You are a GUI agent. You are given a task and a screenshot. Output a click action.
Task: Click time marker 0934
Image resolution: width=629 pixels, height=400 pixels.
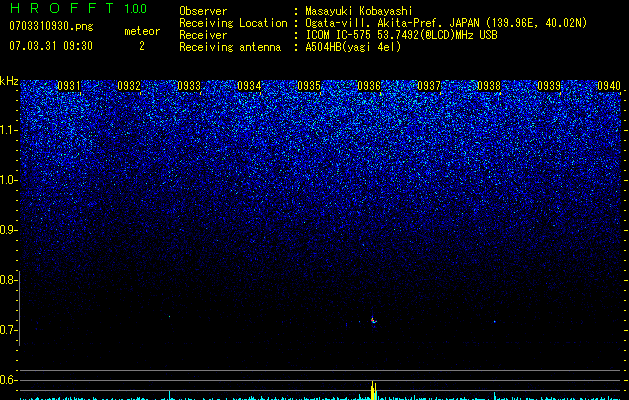coord(249,86)
